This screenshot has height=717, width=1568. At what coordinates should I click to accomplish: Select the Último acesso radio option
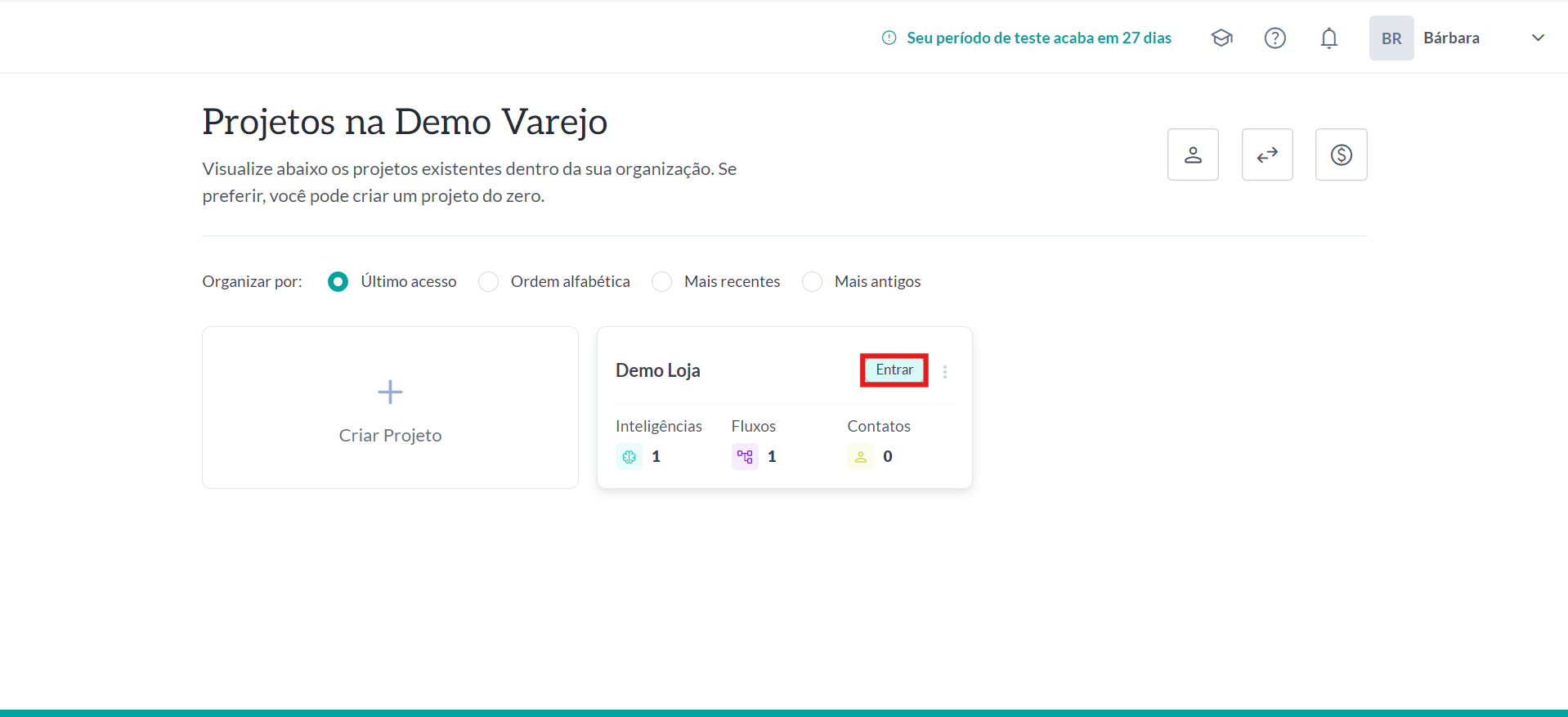coord(338,282)
